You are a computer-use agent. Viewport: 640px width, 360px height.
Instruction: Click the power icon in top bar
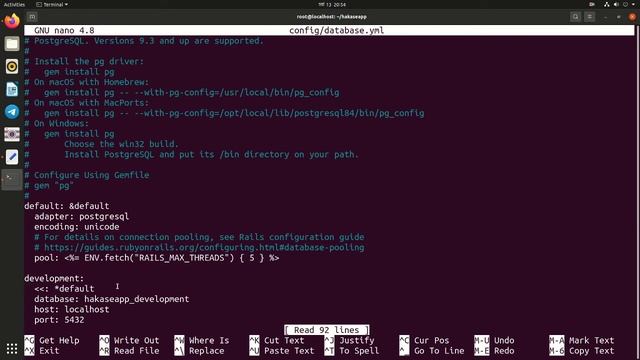pos(625,4)
